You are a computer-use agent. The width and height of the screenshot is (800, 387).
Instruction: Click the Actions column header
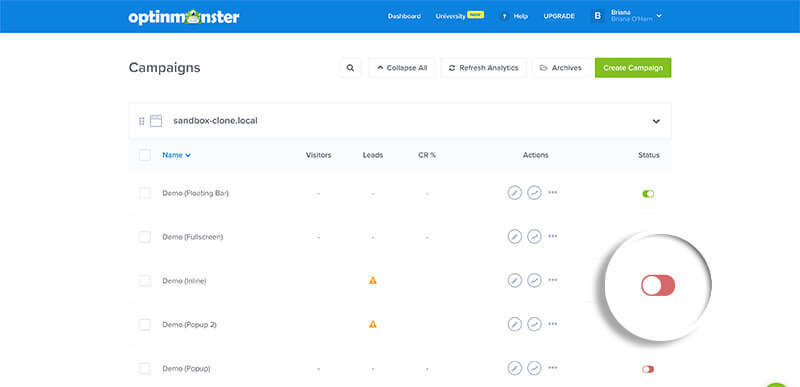(x=536, y=155)
